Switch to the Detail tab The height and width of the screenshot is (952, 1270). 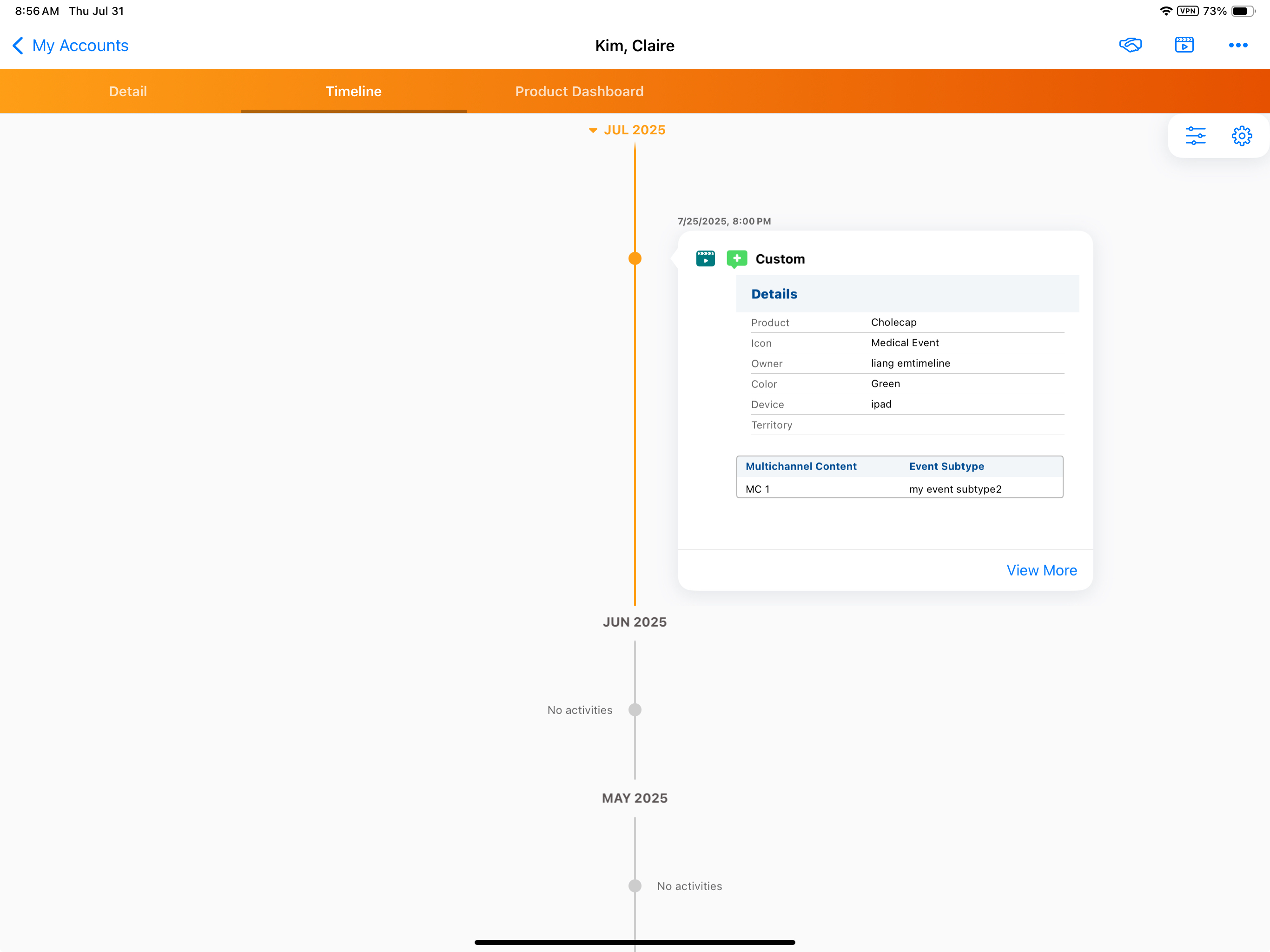click(127, 91)
